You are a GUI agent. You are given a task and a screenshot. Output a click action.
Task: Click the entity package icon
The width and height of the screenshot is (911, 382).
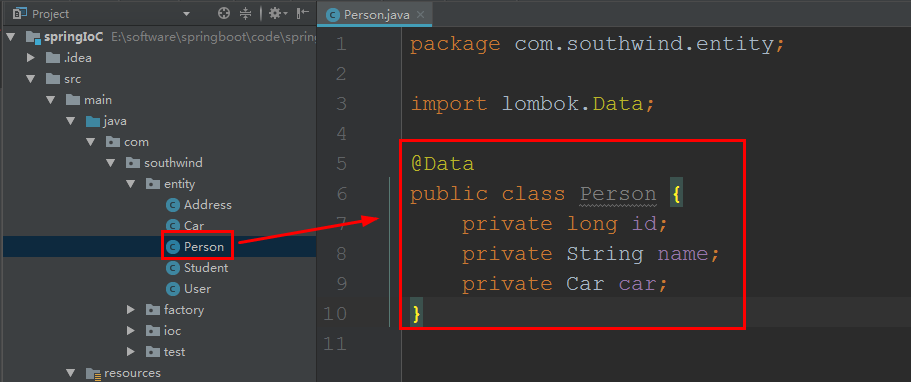pos(153,184)
